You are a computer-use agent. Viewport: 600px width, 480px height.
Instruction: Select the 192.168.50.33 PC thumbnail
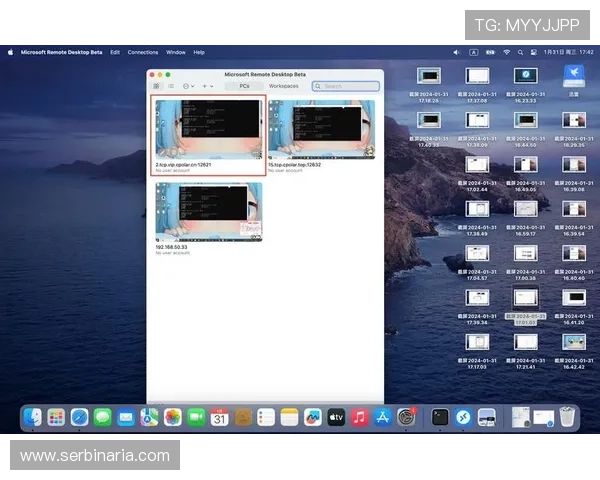209,212
